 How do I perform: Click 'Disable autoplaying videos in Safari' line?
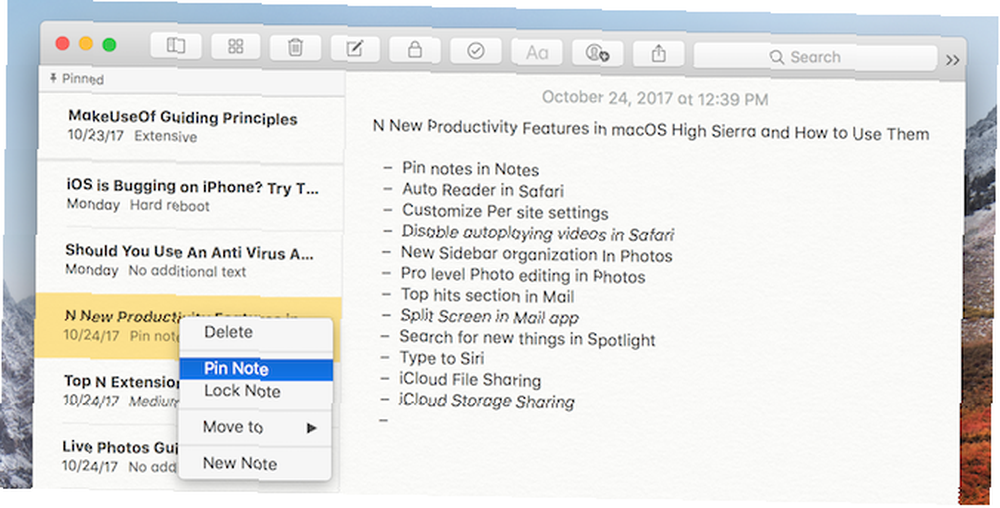point(537,233)
